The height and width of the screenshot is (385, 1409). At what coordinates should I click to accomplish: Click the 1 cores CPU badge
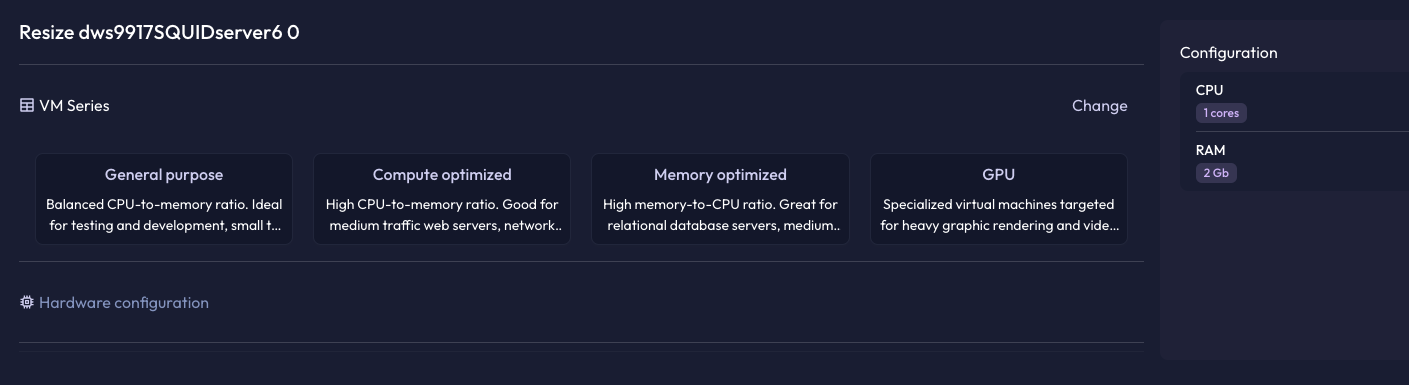click(x=1221, y=113)
